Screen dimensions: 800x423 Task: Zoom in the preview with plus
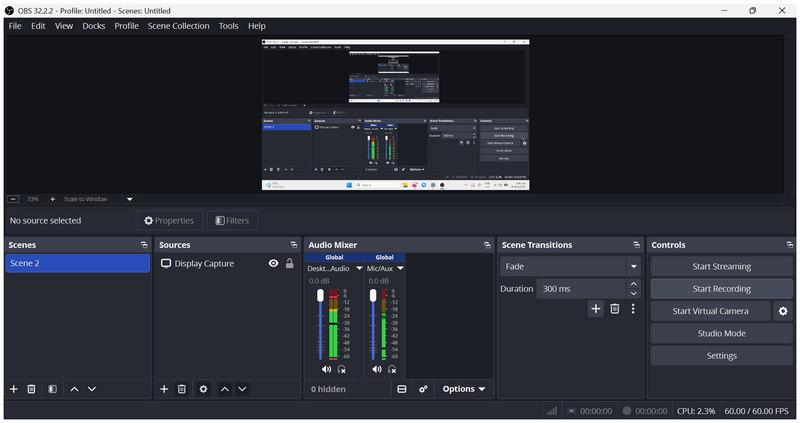53,199
